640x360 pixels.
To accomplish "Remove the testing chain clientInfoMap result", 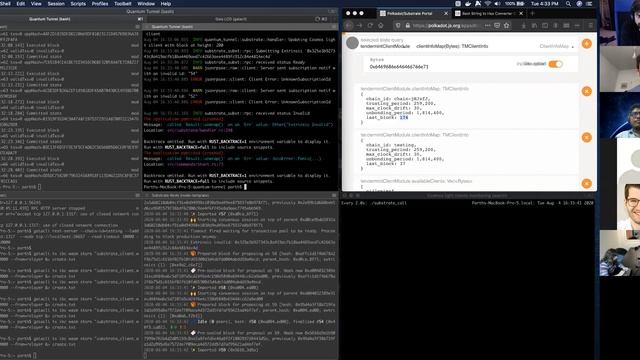I will pos(587,138).
